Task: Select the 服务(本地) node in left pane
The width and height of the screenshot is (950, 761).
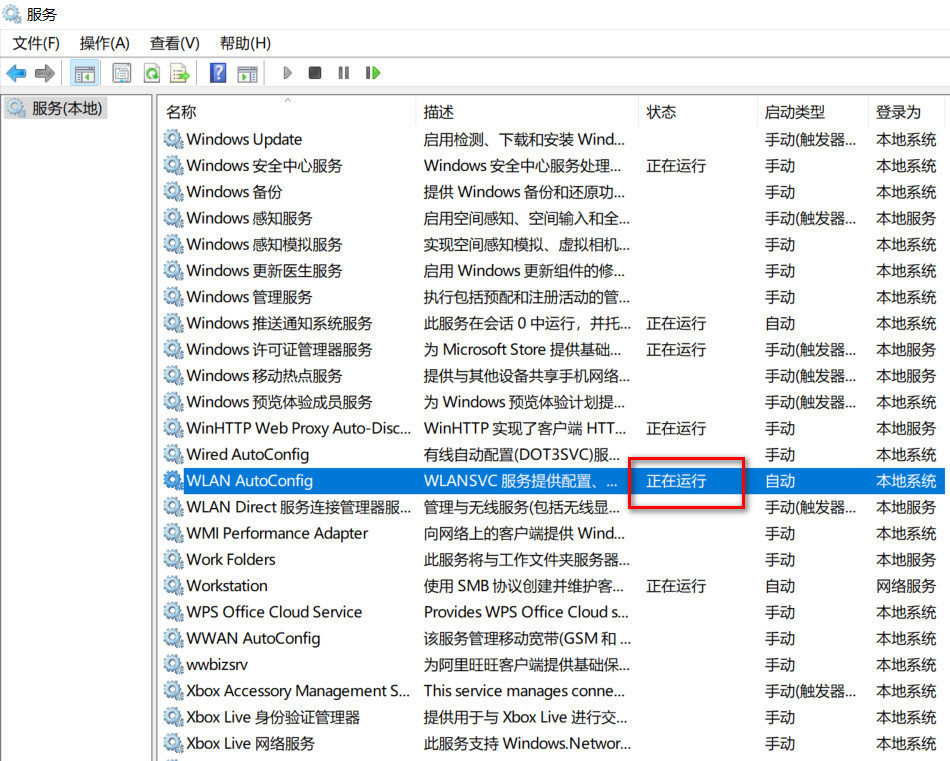Action: (x=60, y=108)
